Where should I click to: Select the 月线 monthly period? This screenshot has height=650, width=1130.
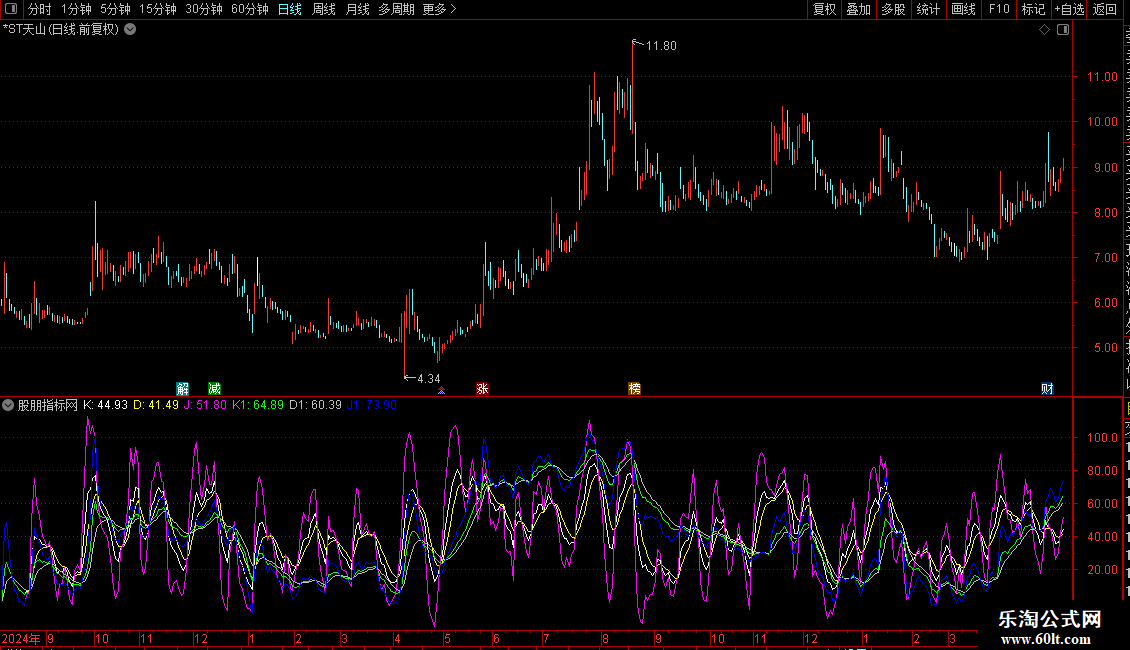(x=357, y=9)
